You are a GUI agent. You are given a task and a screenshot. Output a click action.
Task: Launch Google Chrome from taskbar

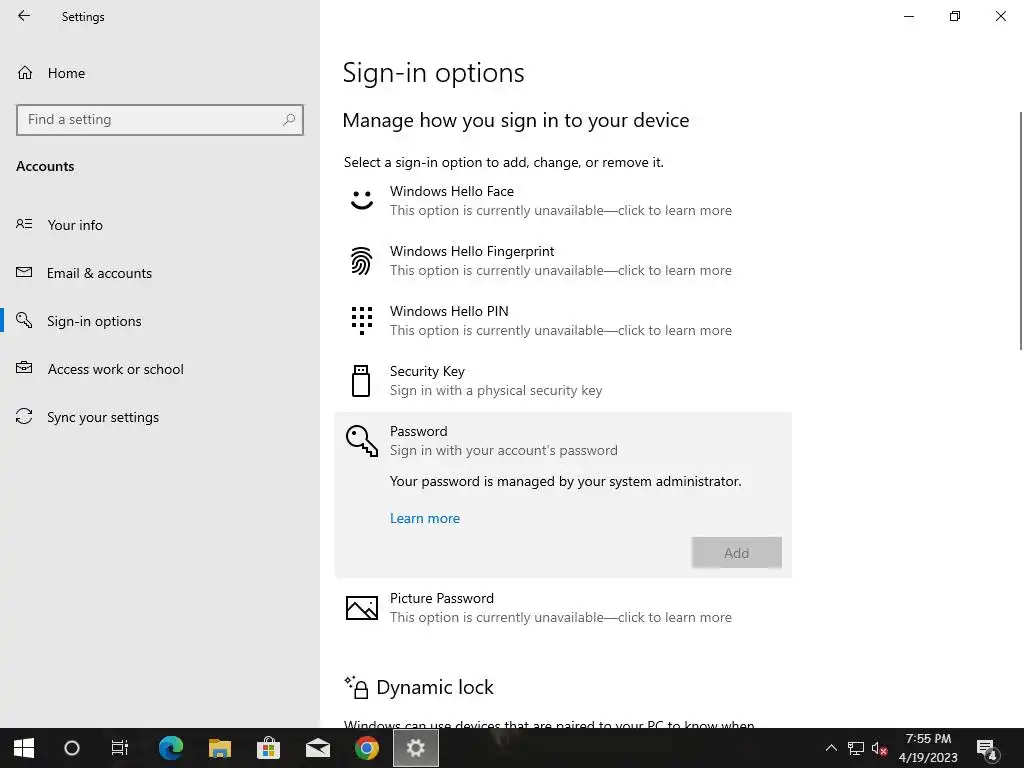(x=367, y=748)
